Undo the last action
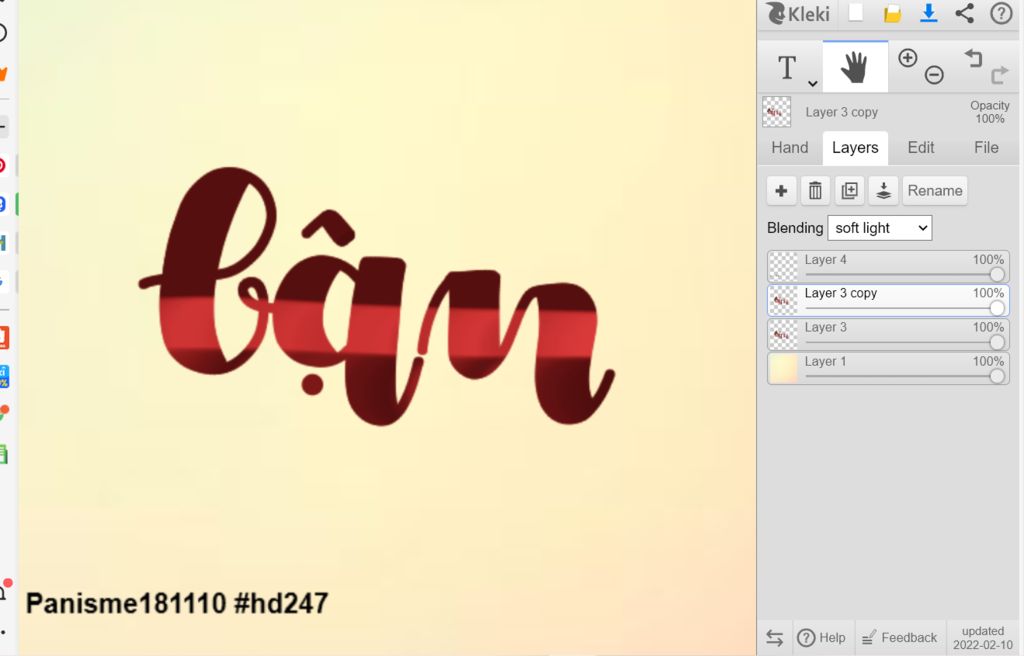1024x656 pixels. [973, 58]
